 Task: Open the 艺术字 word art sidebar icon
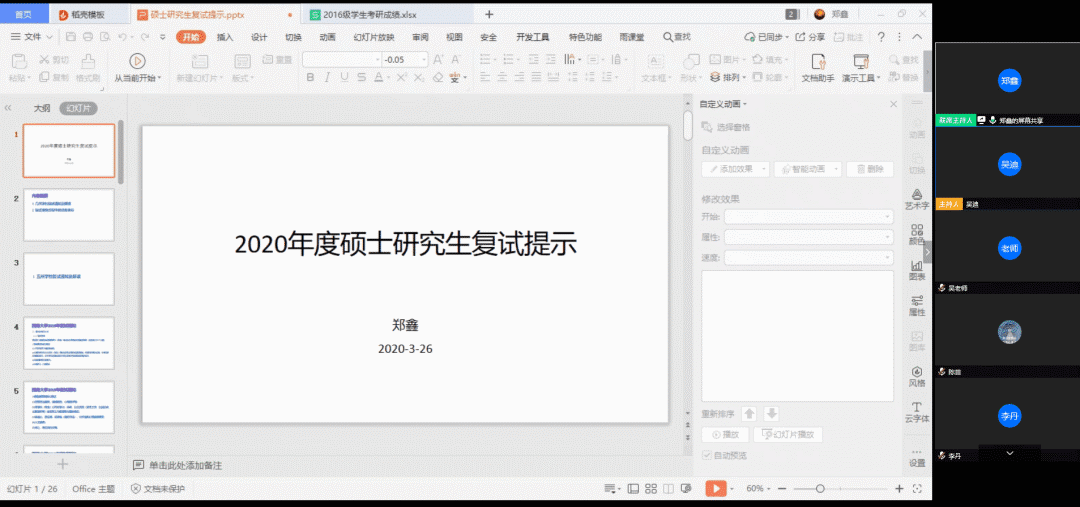pyautogui.click(x=916, y=198)
